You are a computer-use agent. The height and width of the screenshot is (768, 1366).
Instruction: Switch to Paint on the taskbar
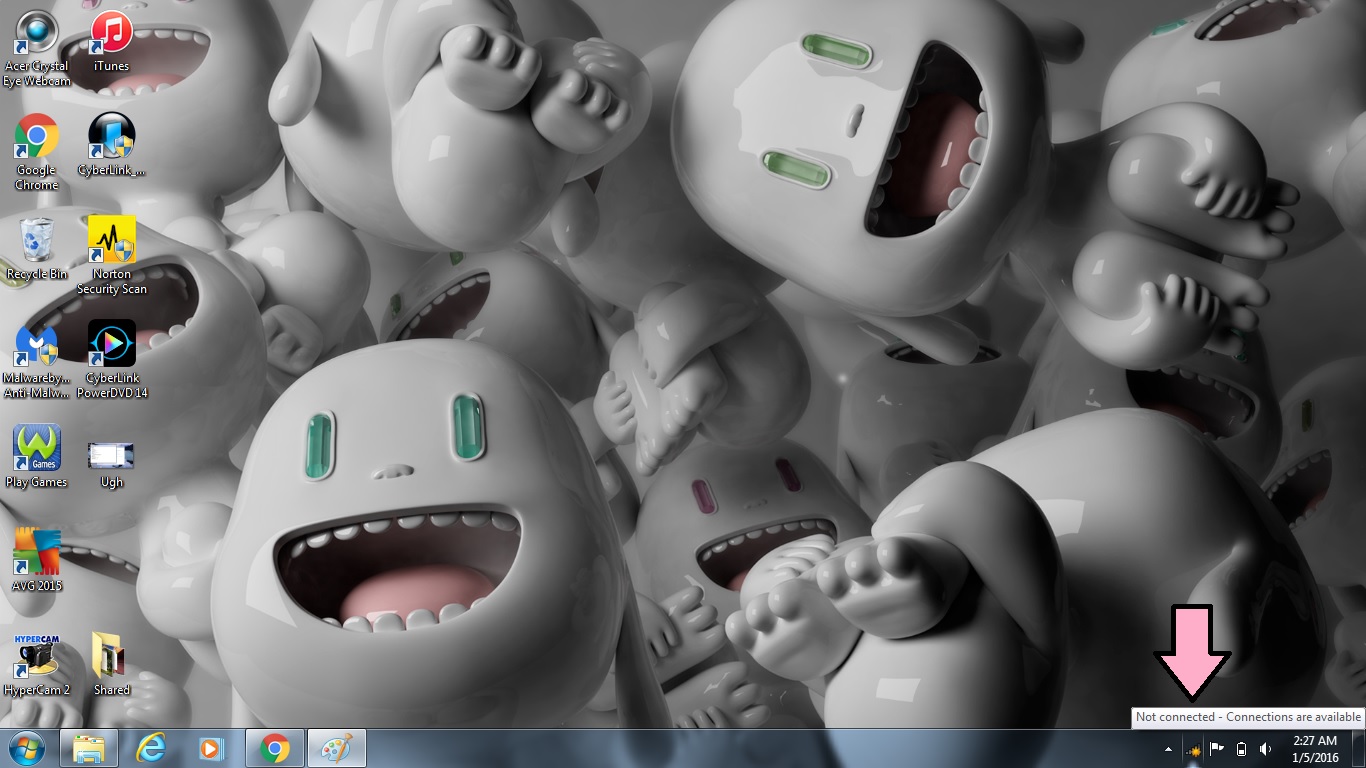point(337,748)
